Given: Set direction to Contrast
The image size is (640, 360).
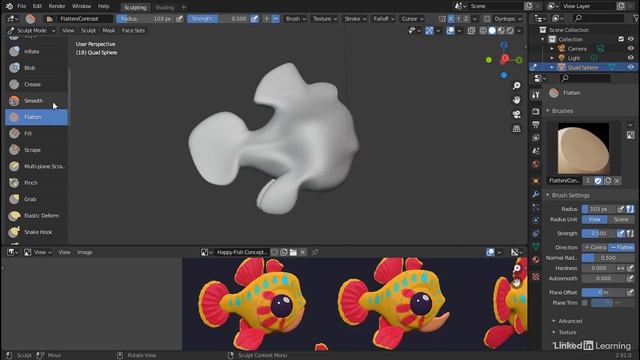Looking at the screenshot, I should pyautogui.click(x=595, y=247).
